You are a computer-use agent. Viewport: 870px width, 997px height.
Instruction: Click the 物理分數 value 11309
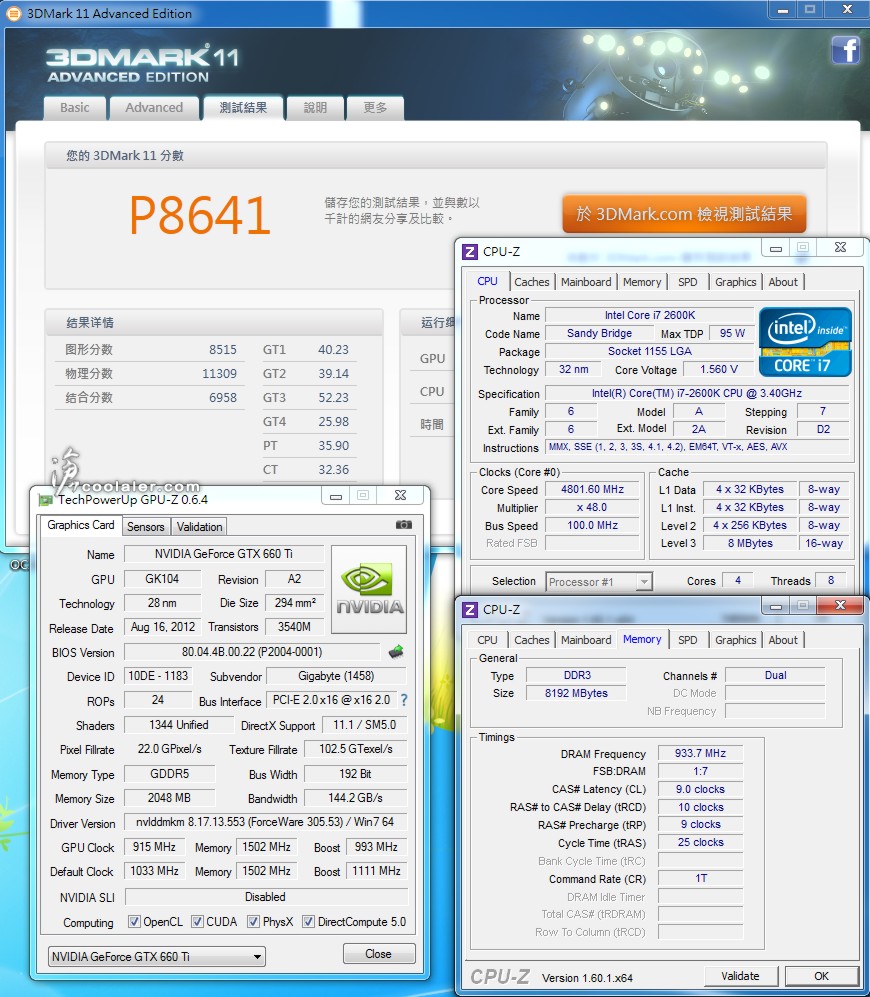(219, 374)
